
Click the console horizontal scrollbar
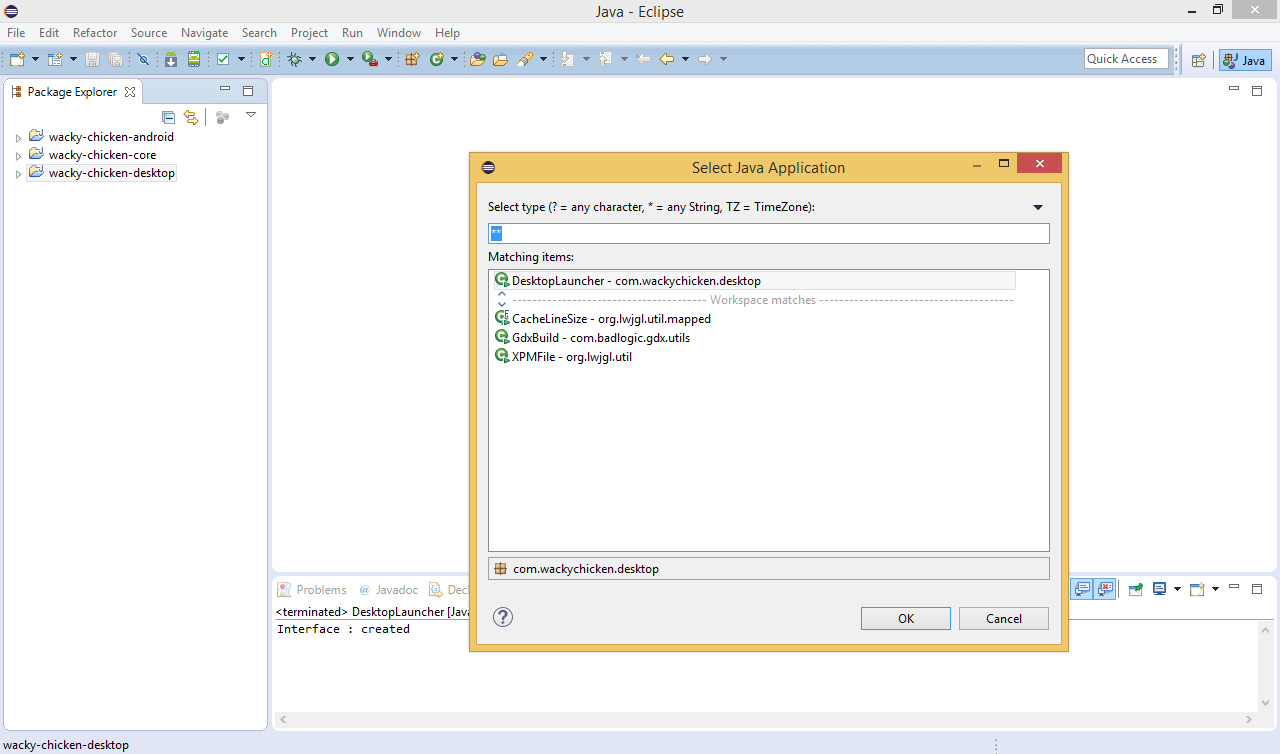766,719
